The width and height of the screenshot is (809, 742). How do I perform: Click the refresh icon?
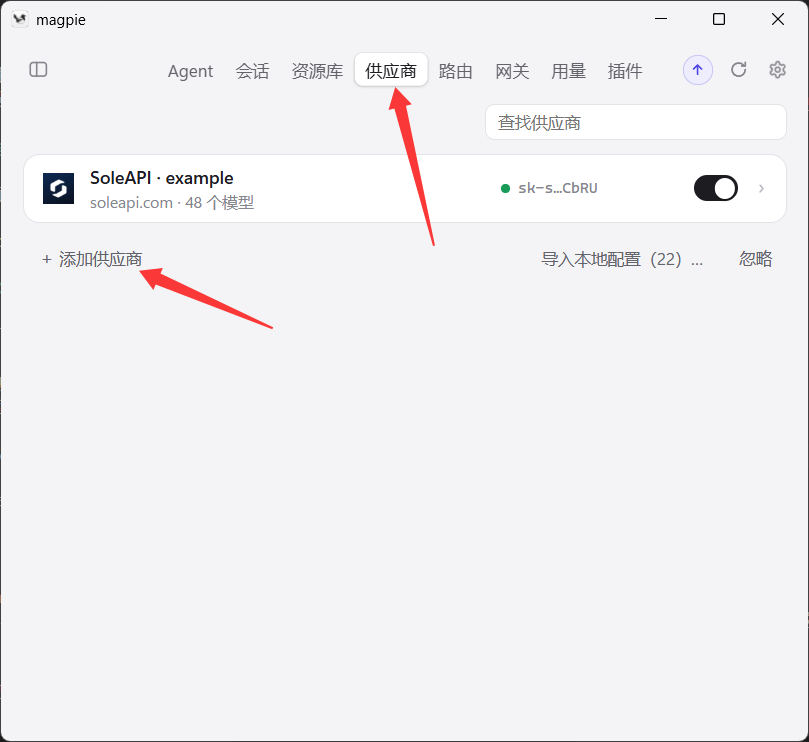(739, 70)
